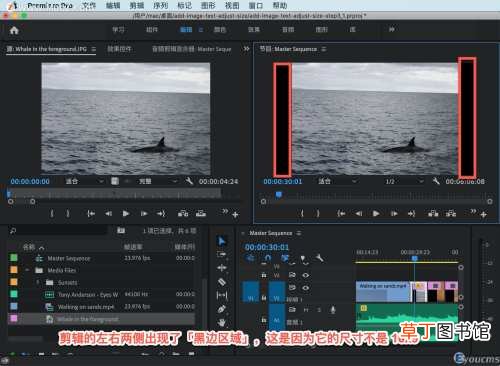This screenshot has width=500, height=366.
Task: Open the 编辑 menu
Action: [113, 5]
